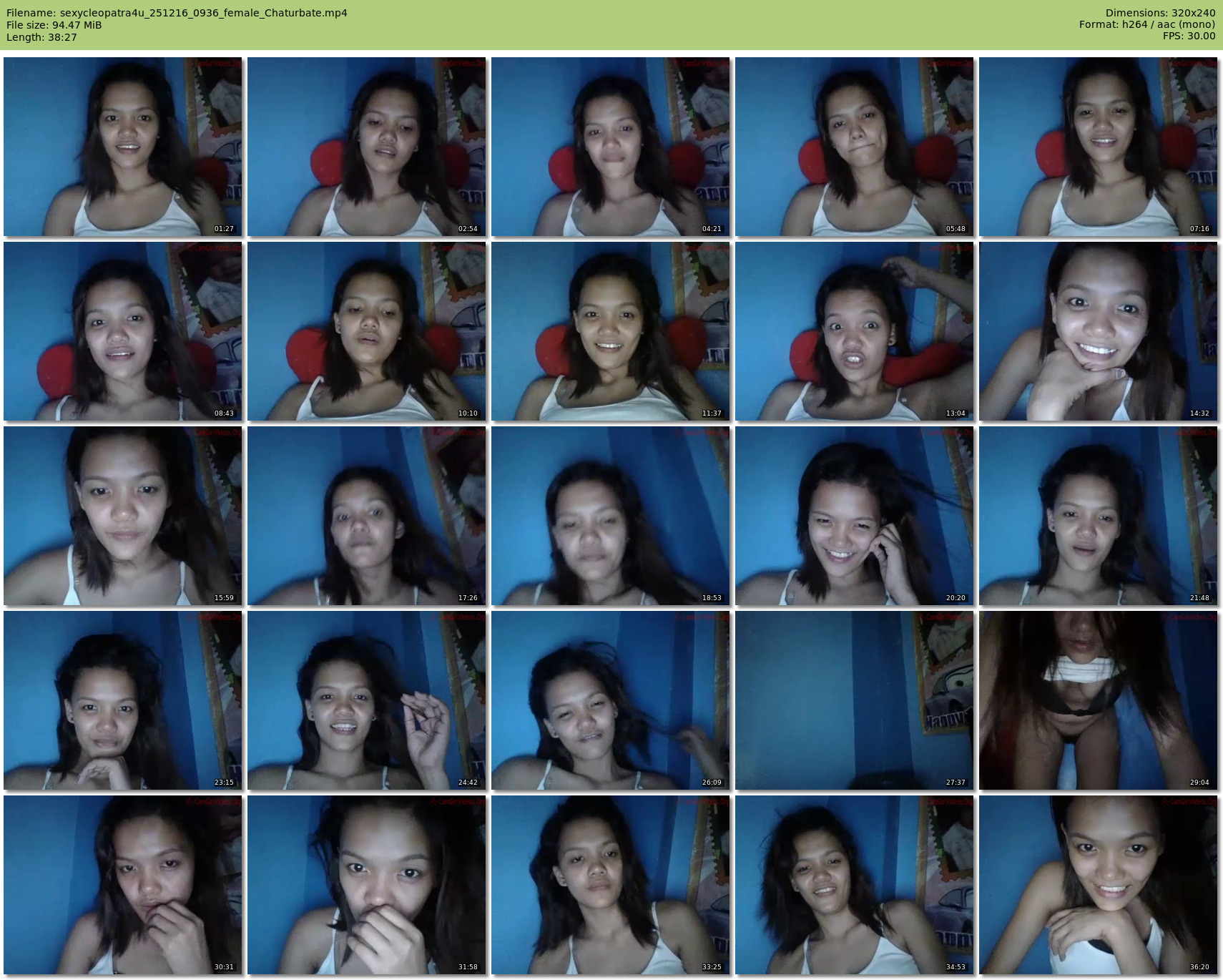Open the thumbnail marked 21:48
Image resolution: width=1223 pixels, height=980 pixels.
[1099, 516]
